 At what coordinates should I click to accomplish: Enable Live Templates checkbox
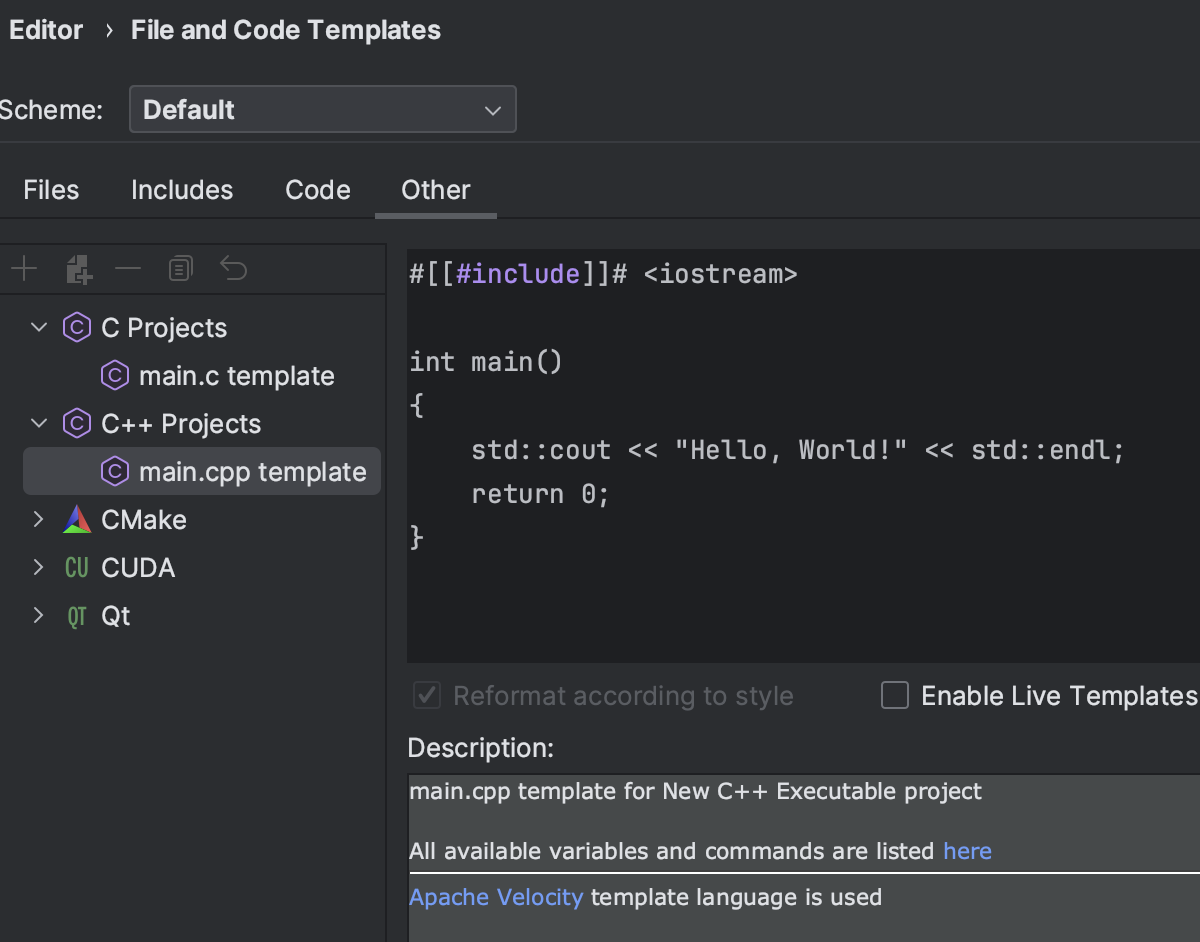click(894, 696)
